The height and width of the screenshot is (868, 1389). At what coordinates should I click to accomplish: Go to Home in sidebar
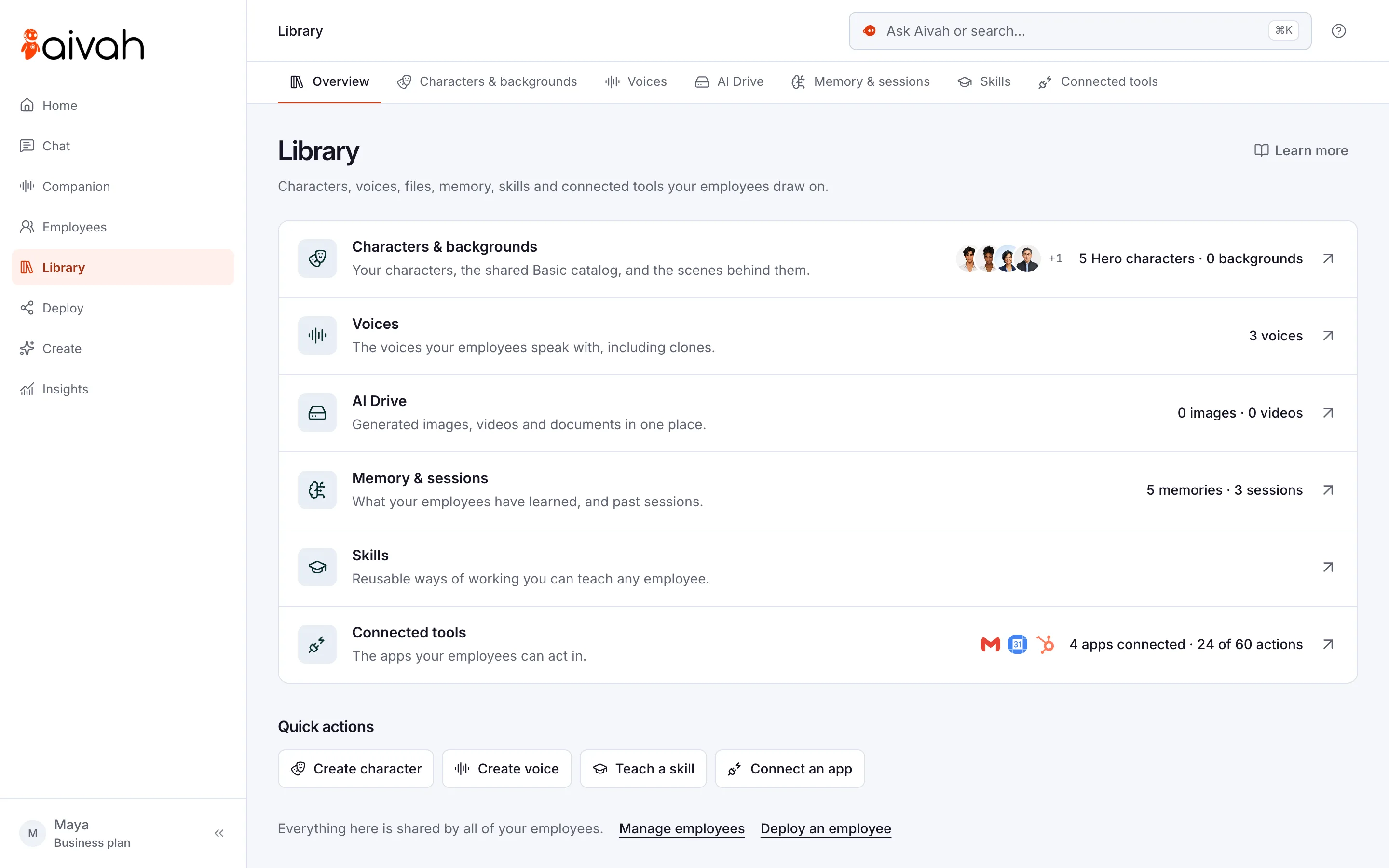pyautogui.click(x=123, y=106)
